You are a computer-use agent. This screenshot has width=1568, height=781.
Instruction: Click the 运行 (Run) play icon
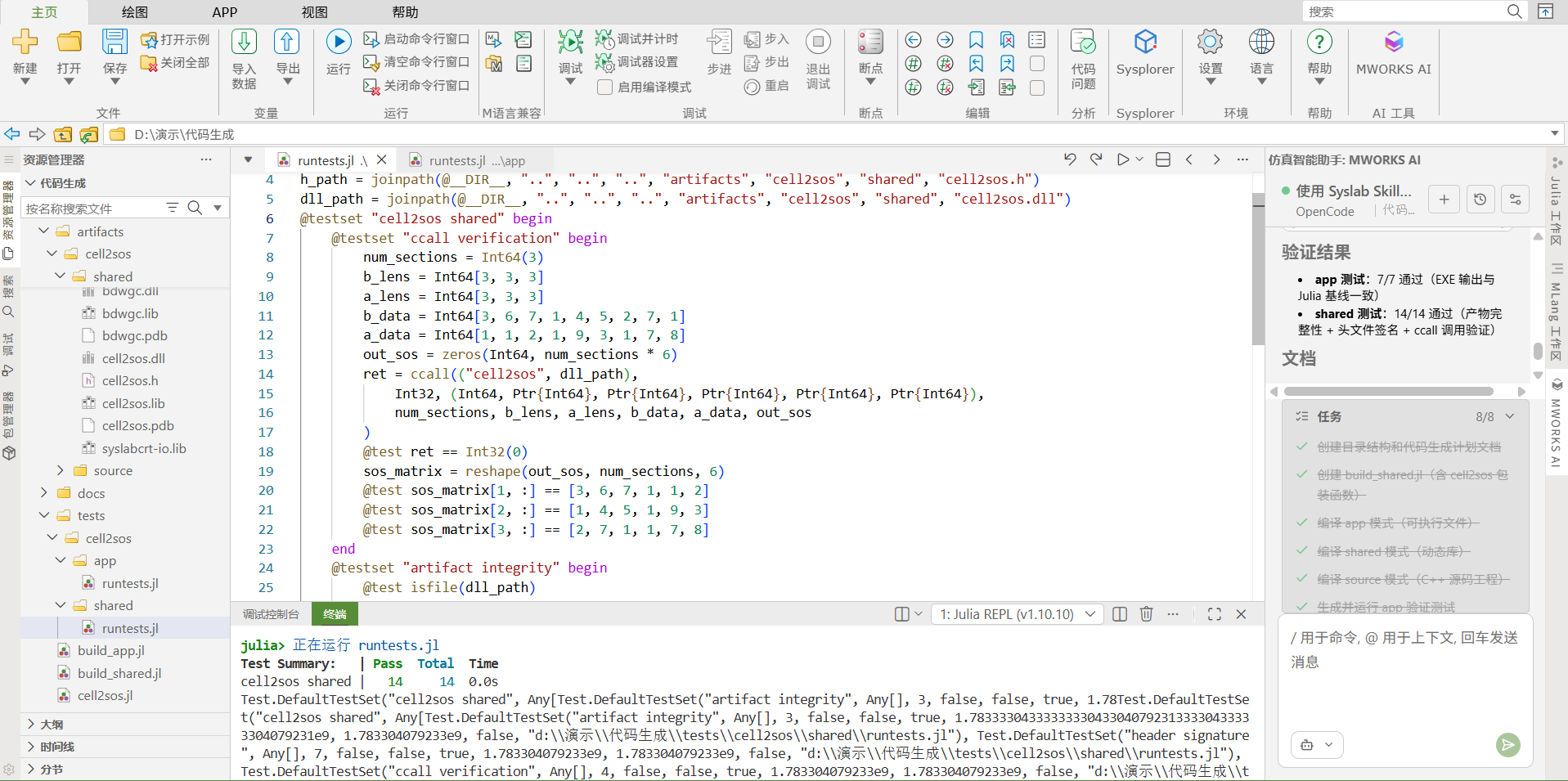(339, 41)
